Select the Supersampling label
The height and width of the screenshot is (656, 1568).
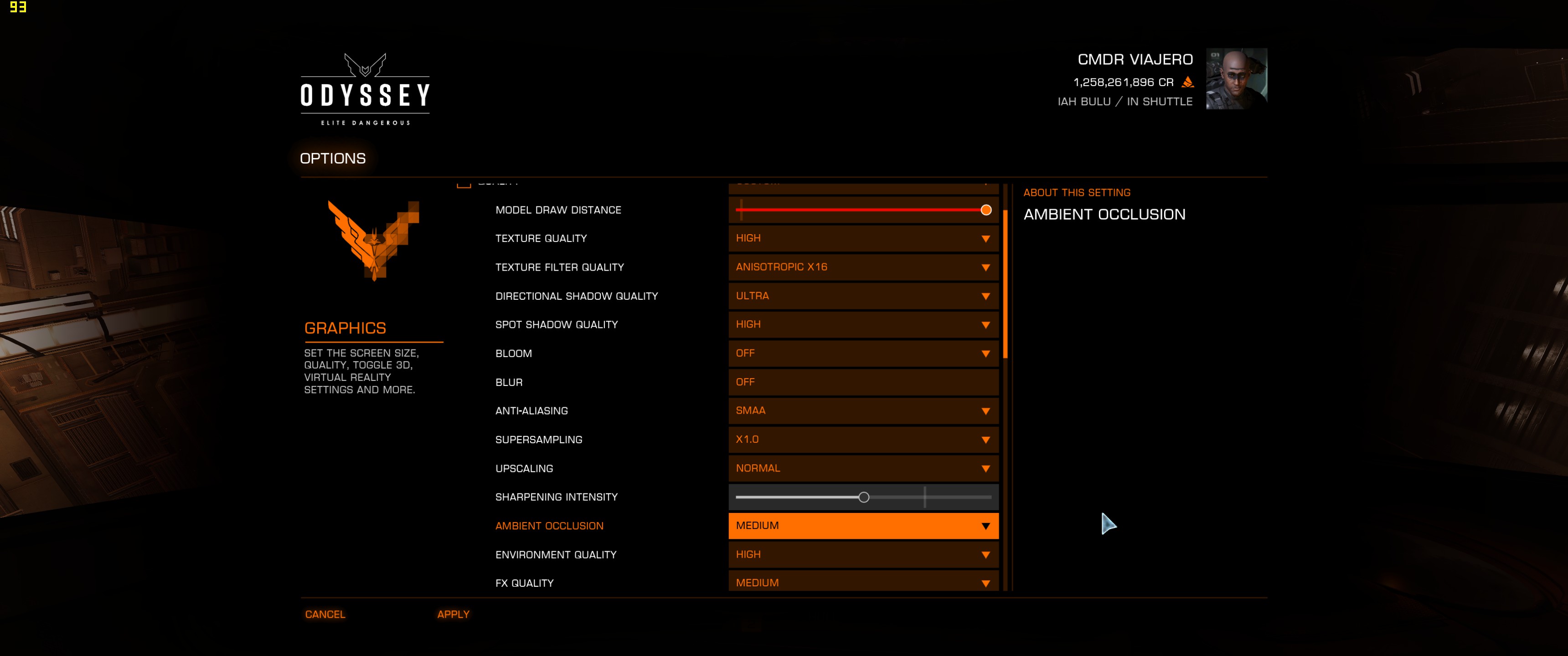click(x=539, y=439)
